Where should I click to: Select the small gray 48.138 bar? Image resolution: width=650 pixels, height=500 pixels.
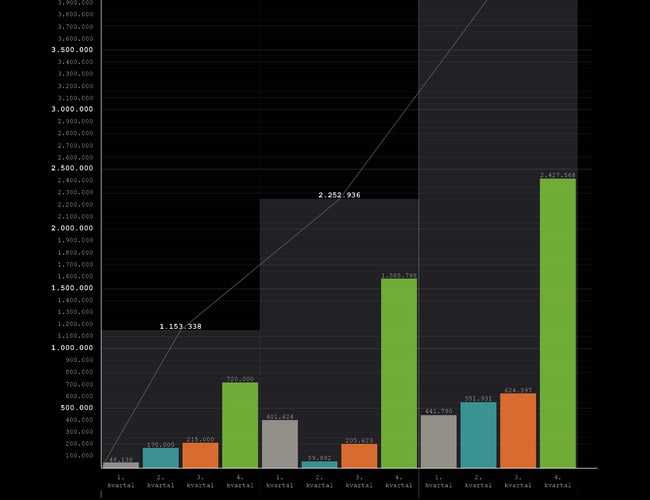[x=121, y=465]
